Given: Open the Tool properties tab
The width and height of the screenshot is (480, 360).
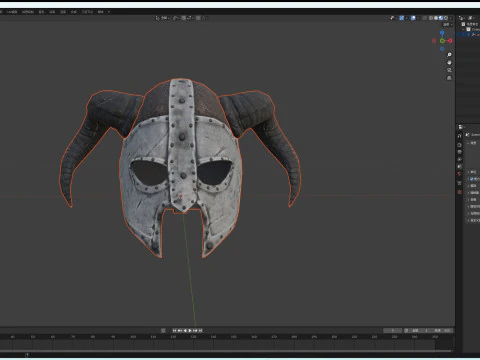Looking at the screenshot, I should (x=460, y=136).
